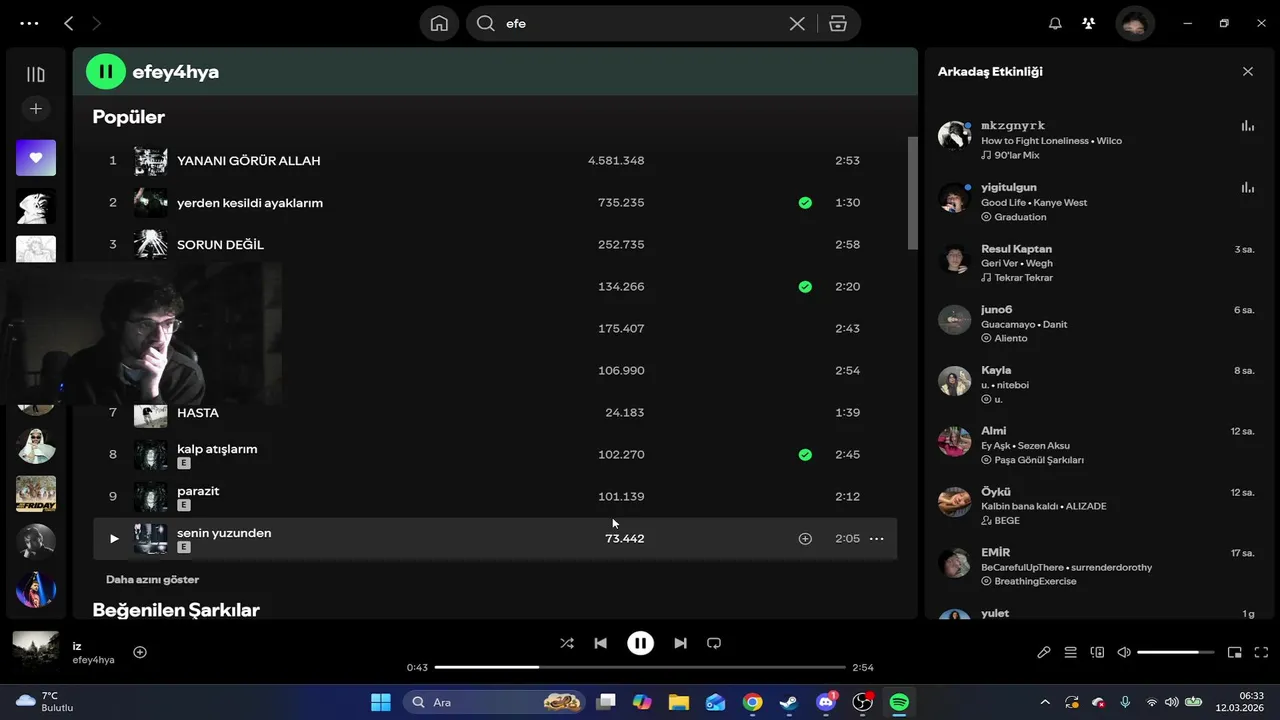This screenshot has height=720, width=1280.
Task: Open Paşa Gönül Şarkıları album link
Action: 1039,460
